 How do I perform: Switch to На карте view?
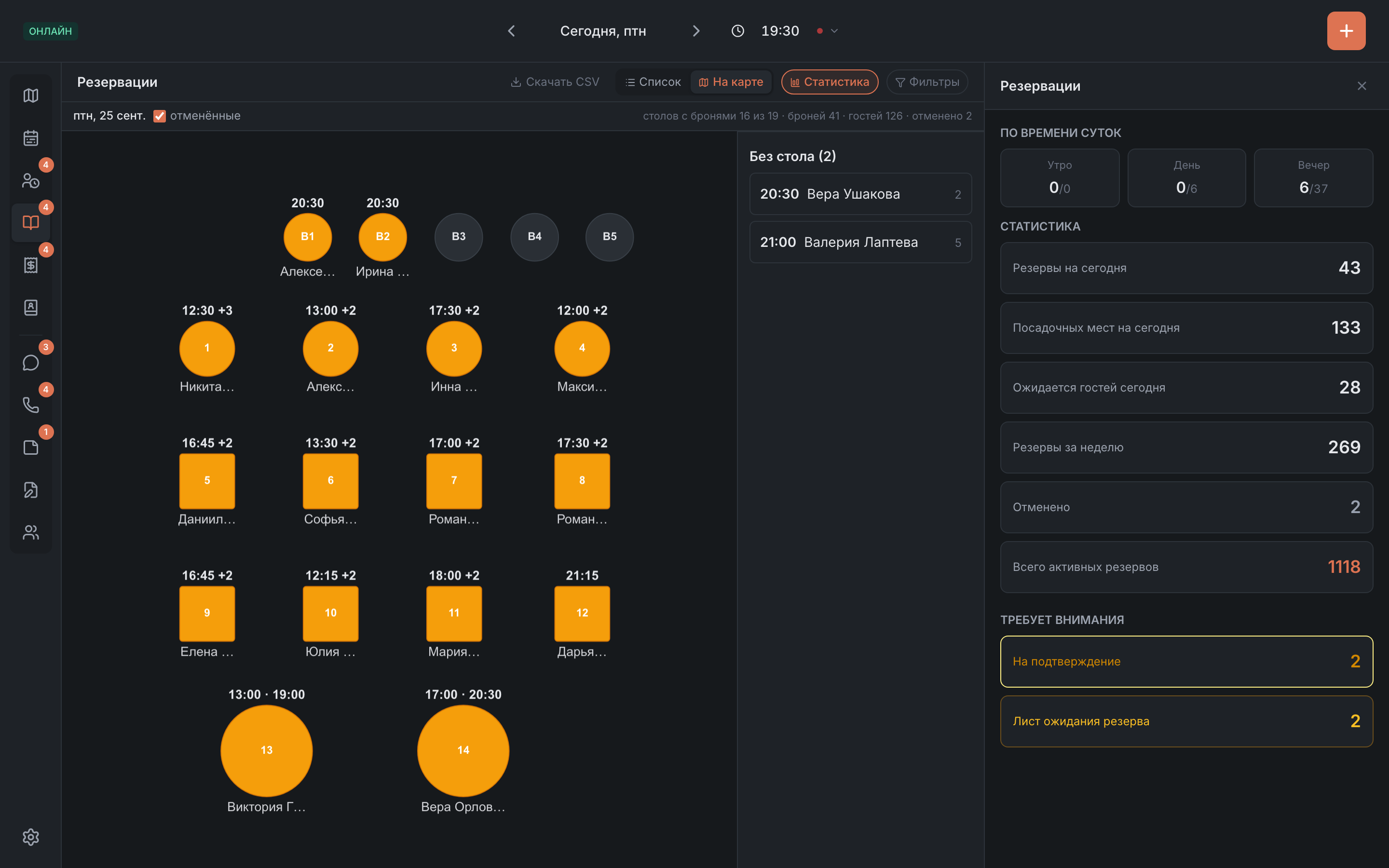[731, 82]
